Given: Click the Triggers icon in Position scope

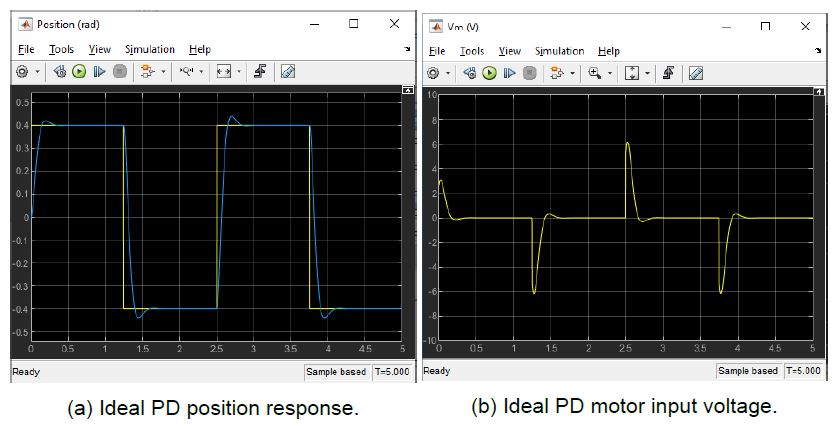Looking at the screenshot, I should [x=258, y=72].
